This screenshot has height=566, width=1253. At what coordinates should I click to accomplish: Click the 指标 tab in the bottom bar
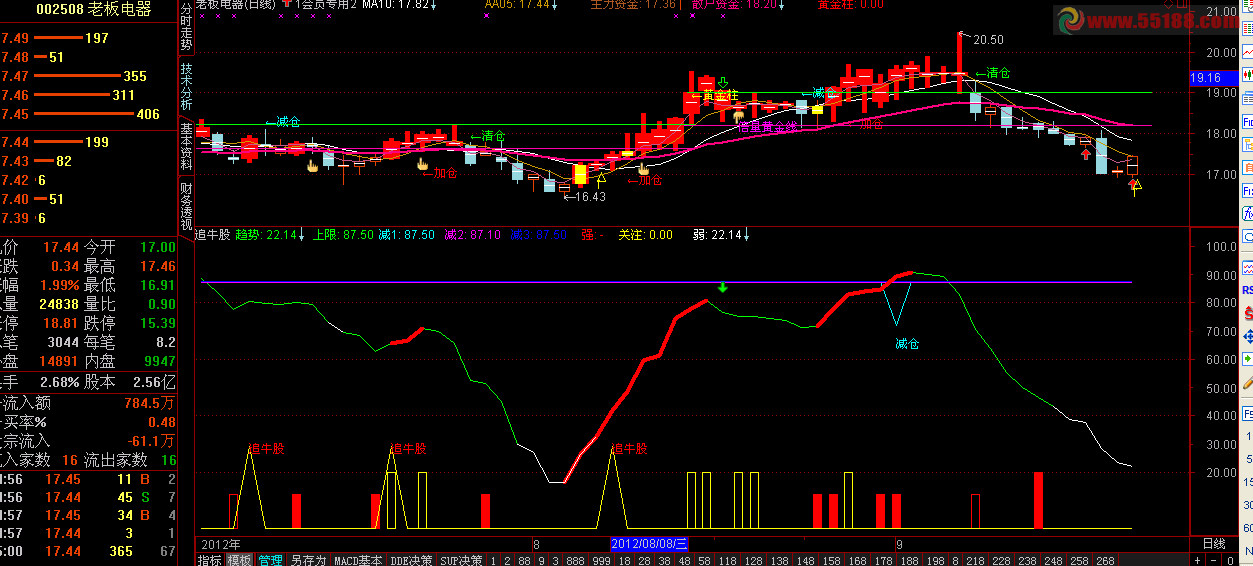[x=209, y=559]
